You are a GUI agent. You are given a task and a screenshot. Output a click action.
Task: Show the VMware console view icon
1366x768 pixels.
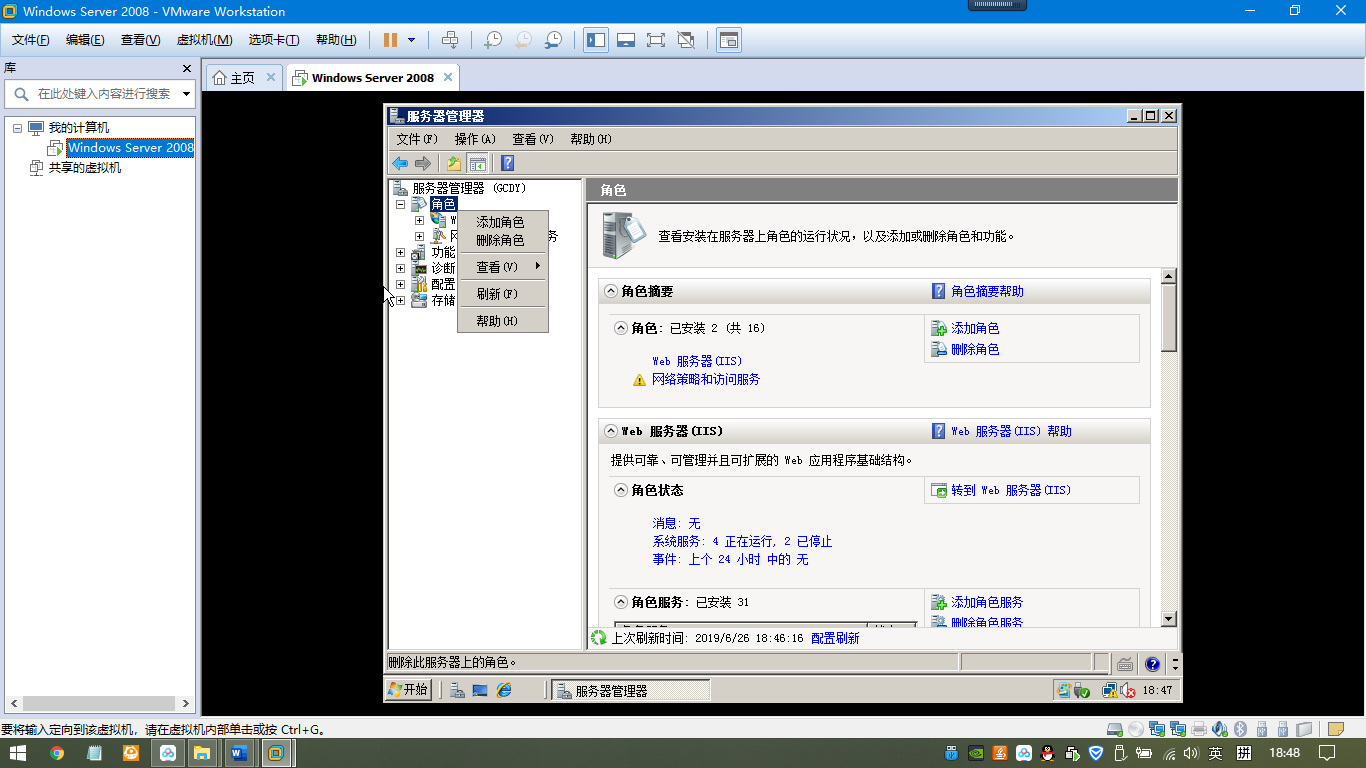click(x=729, y=40)
